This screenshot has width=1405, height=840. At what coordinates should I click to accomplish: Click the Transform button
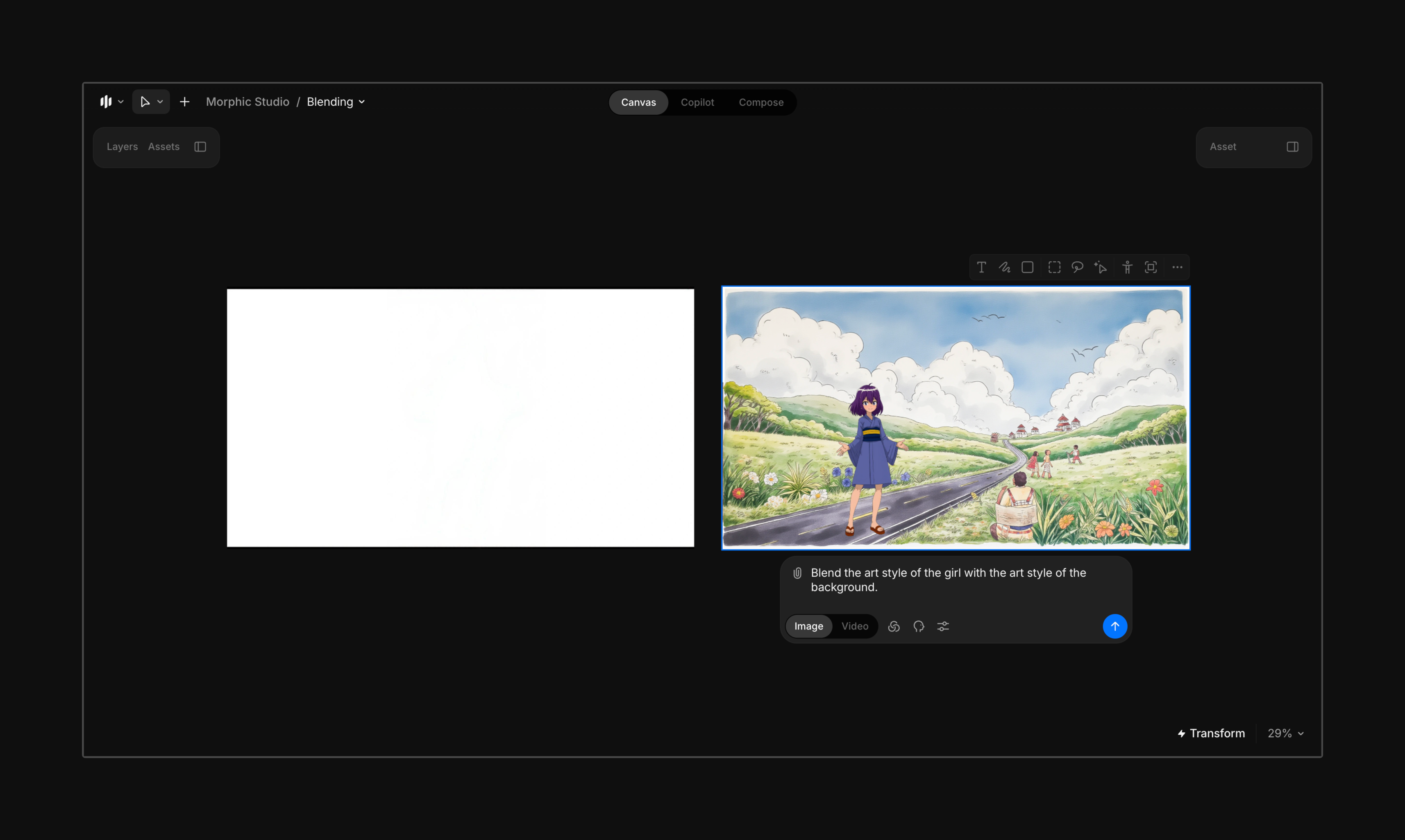pos(1211,733)
